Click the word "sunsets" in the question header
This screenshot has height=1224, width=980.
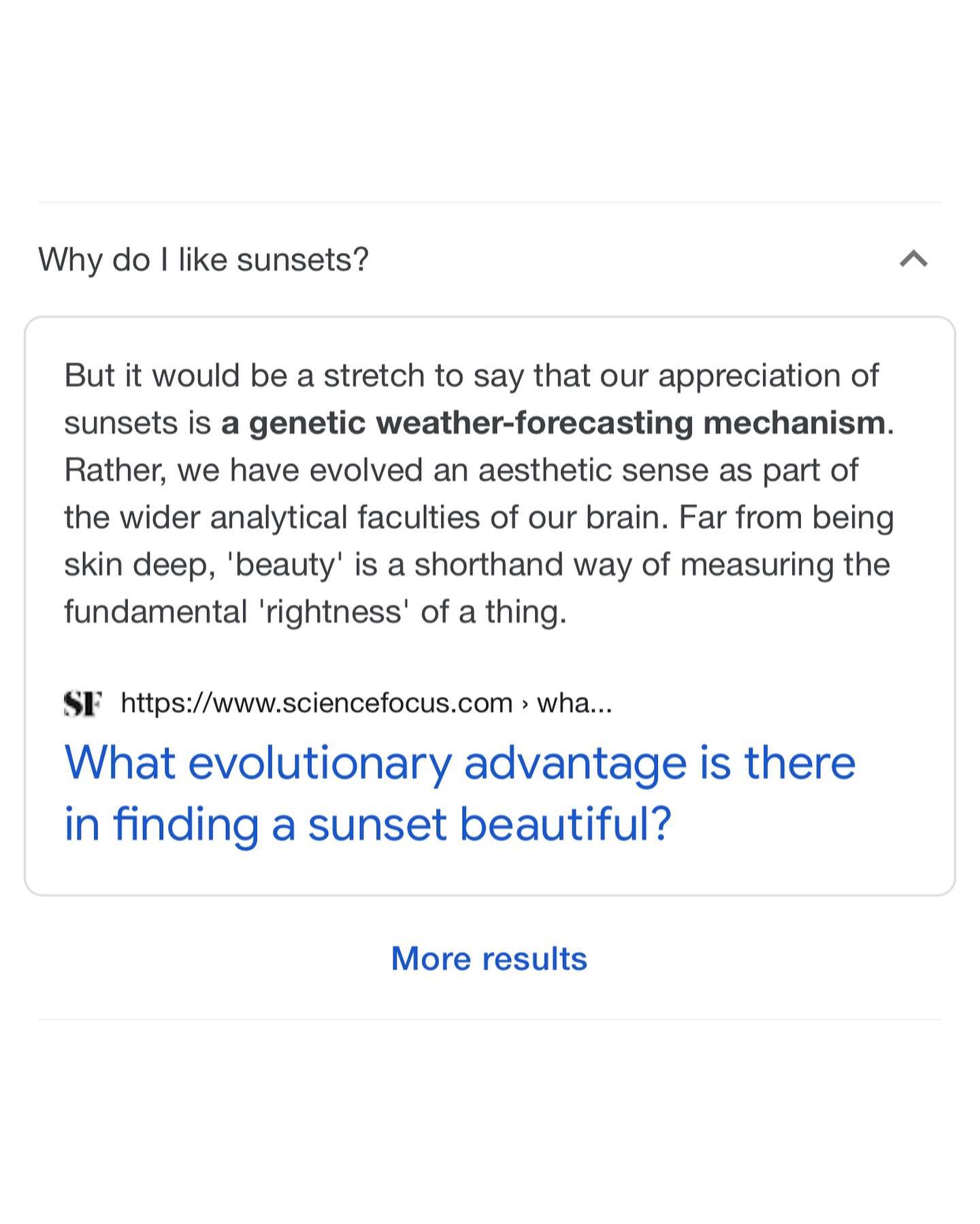tap(302, 259)
